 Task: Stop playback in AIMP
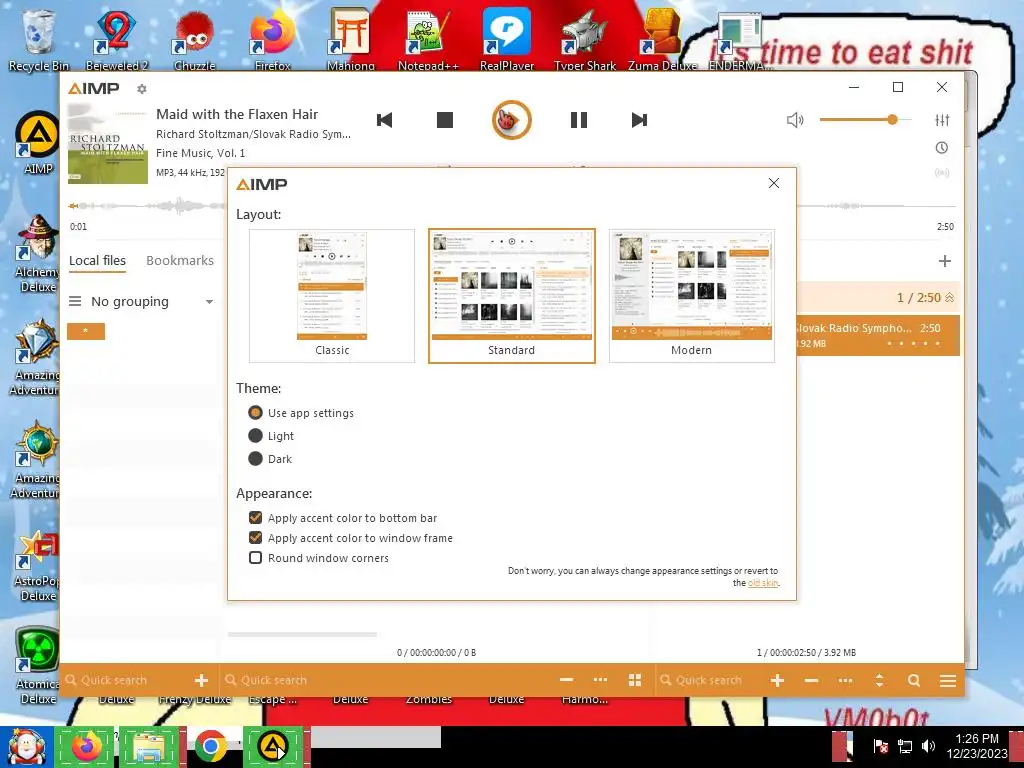445,120
